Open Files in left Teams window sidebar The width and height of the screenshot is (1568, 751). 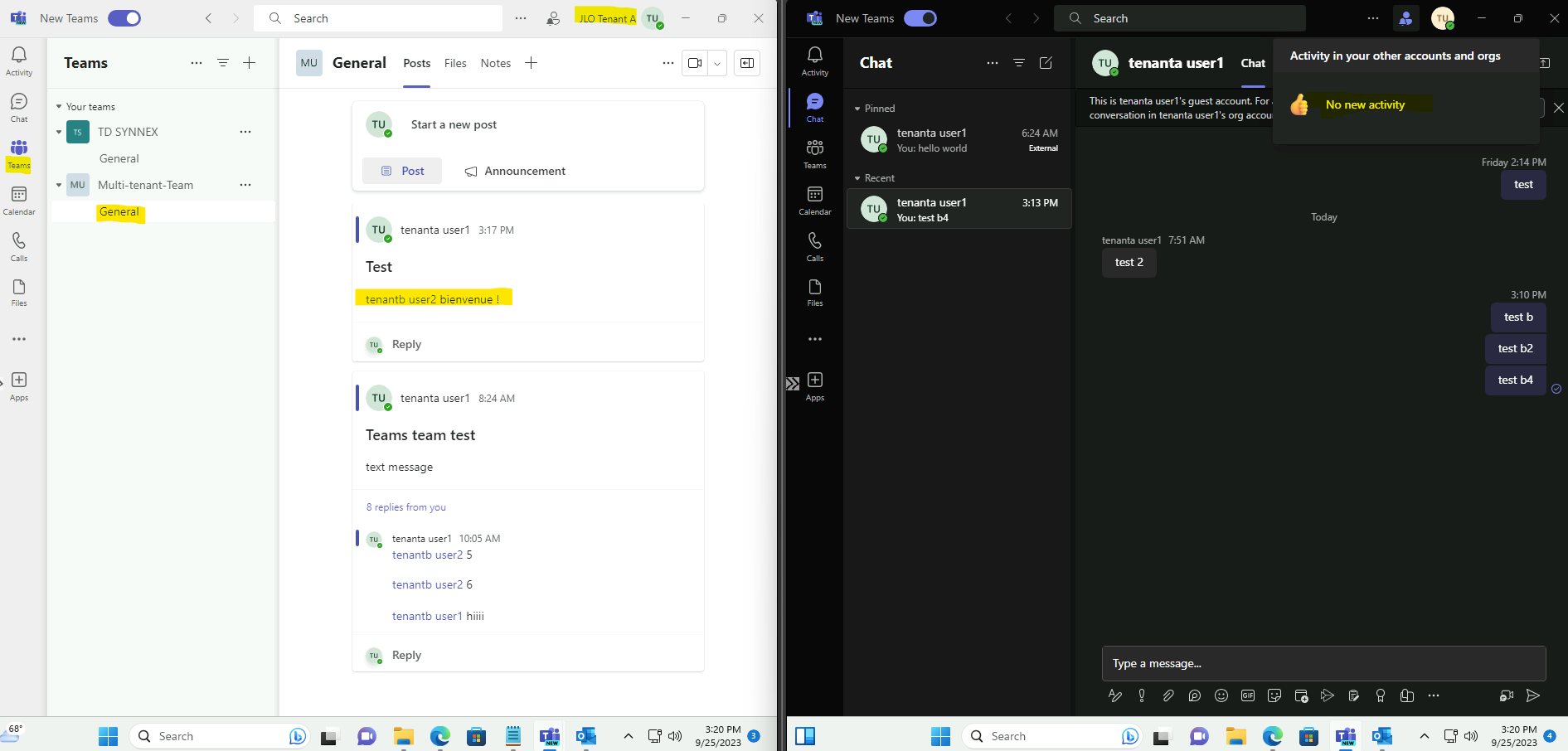(x=19, y=293)
